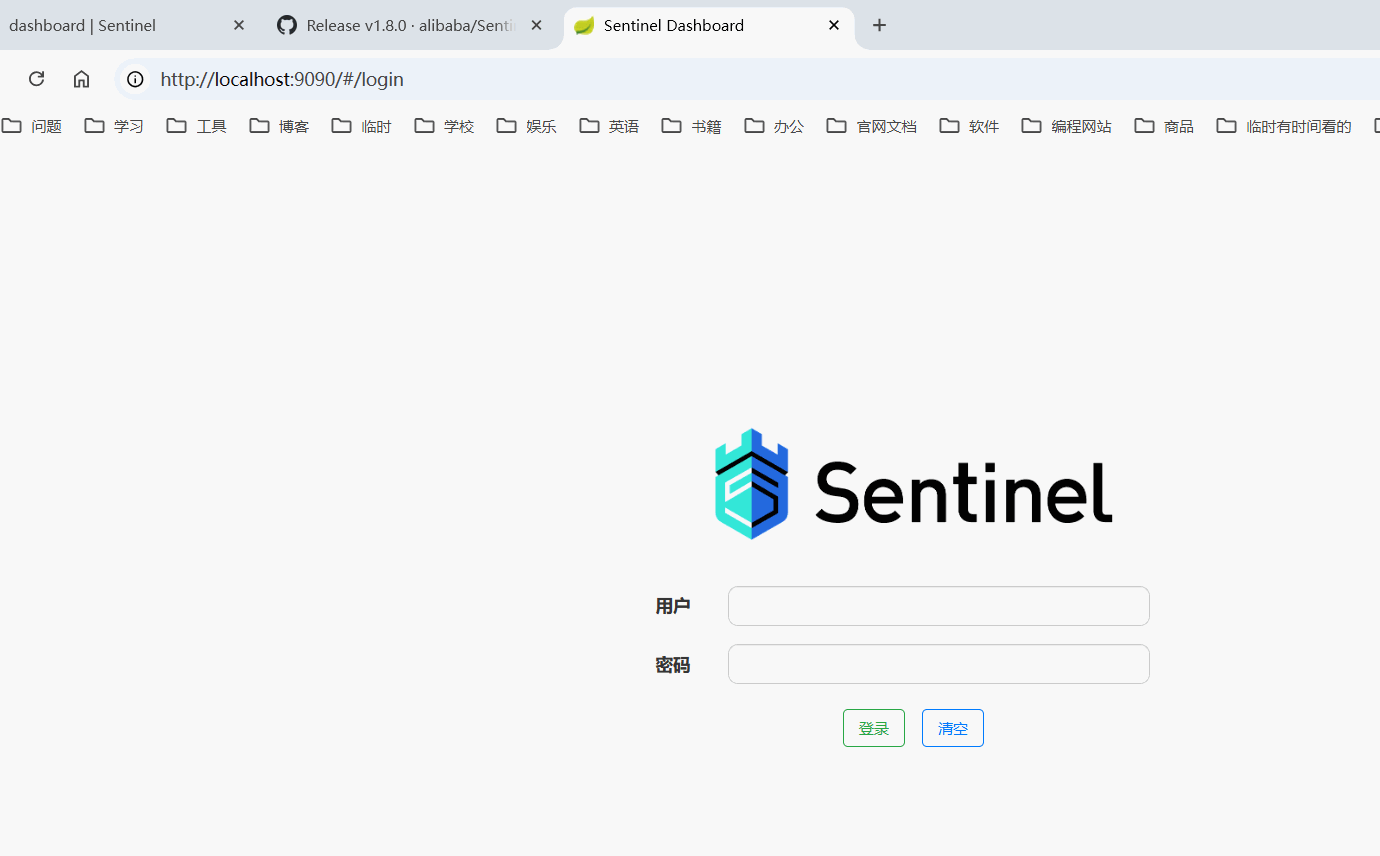Image resolution: width=1380 pixels, height=856 pixels.
Task: Open the 办公 bookmark folder
Action: coord(775,126)
